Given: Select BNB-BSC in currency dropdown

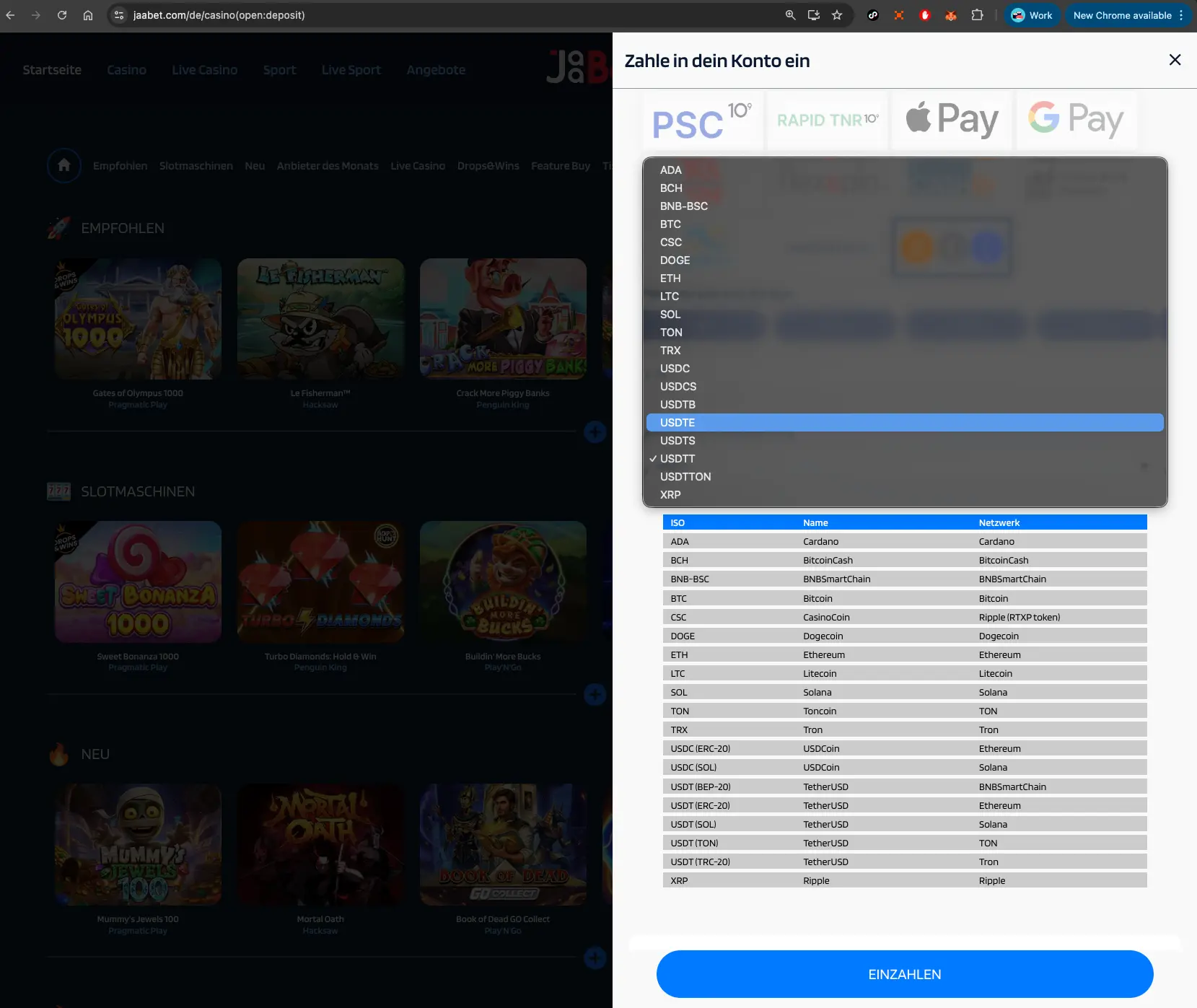Looking at the screenshot, I should pos(905,206).
